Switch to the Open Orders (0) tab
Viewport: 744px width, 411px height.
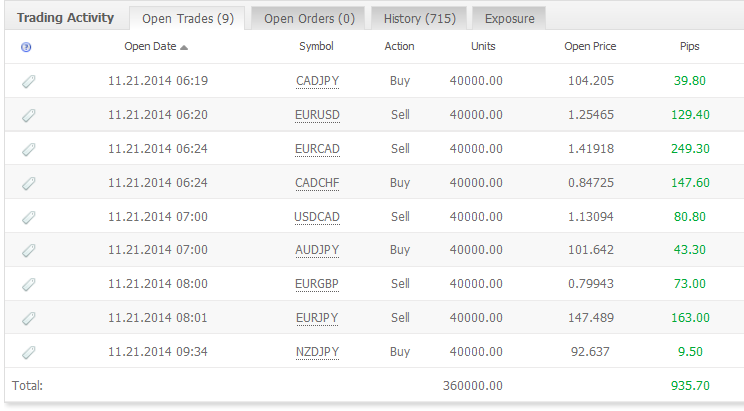point(309,18)
